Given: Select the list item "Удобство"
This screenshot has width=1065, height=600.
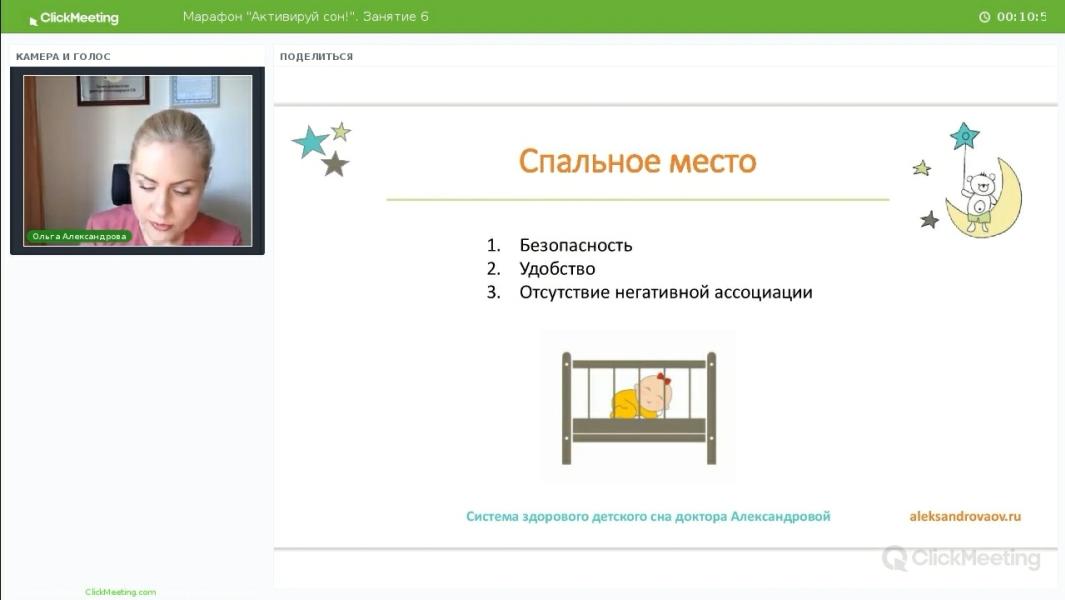Looking at the screenshot, I should click(557, 269).
